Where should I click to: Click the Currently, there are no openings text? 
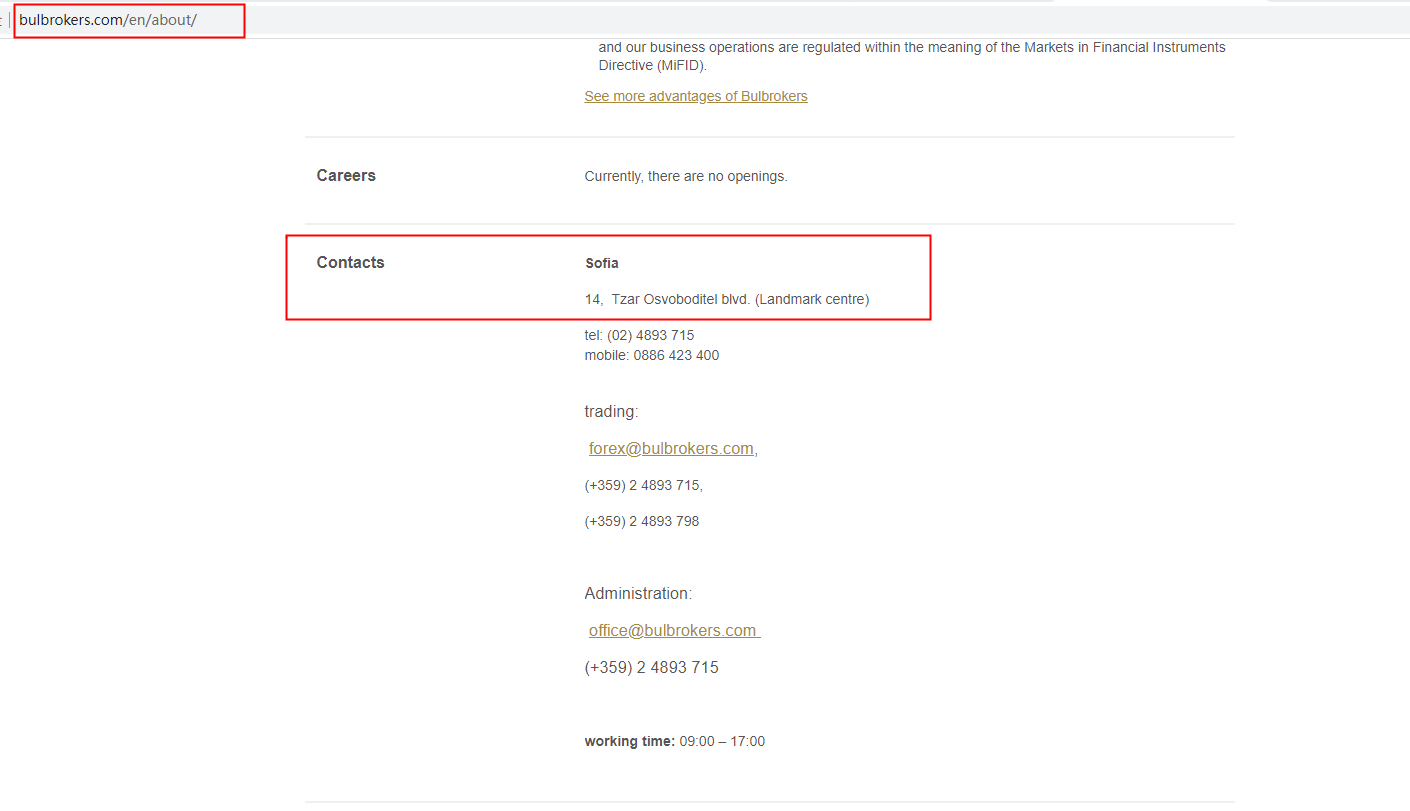pos(686,177)
